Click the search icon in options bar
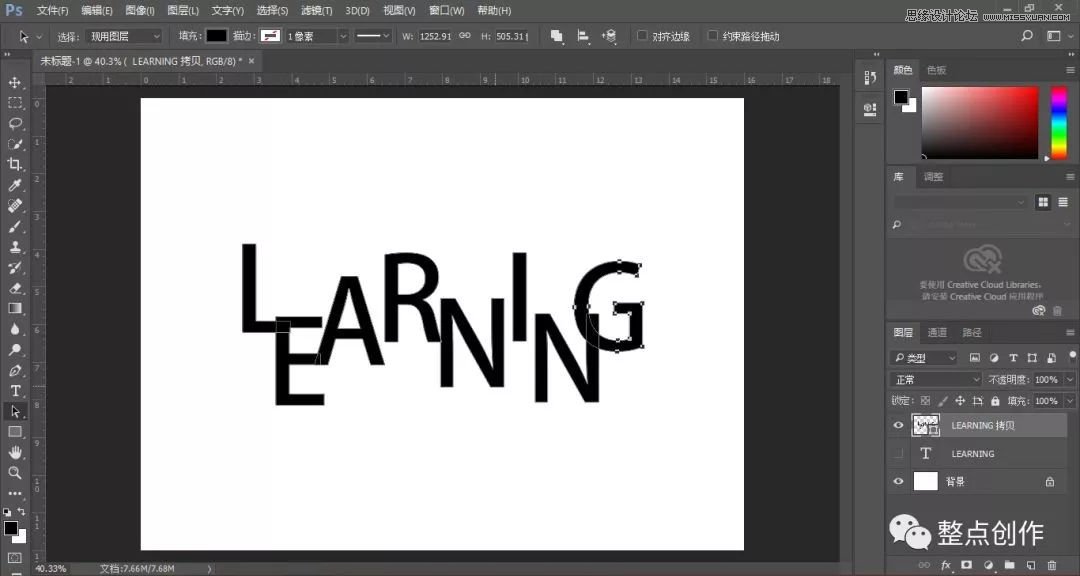The image size is (1080, 576). pos(1027,36)
